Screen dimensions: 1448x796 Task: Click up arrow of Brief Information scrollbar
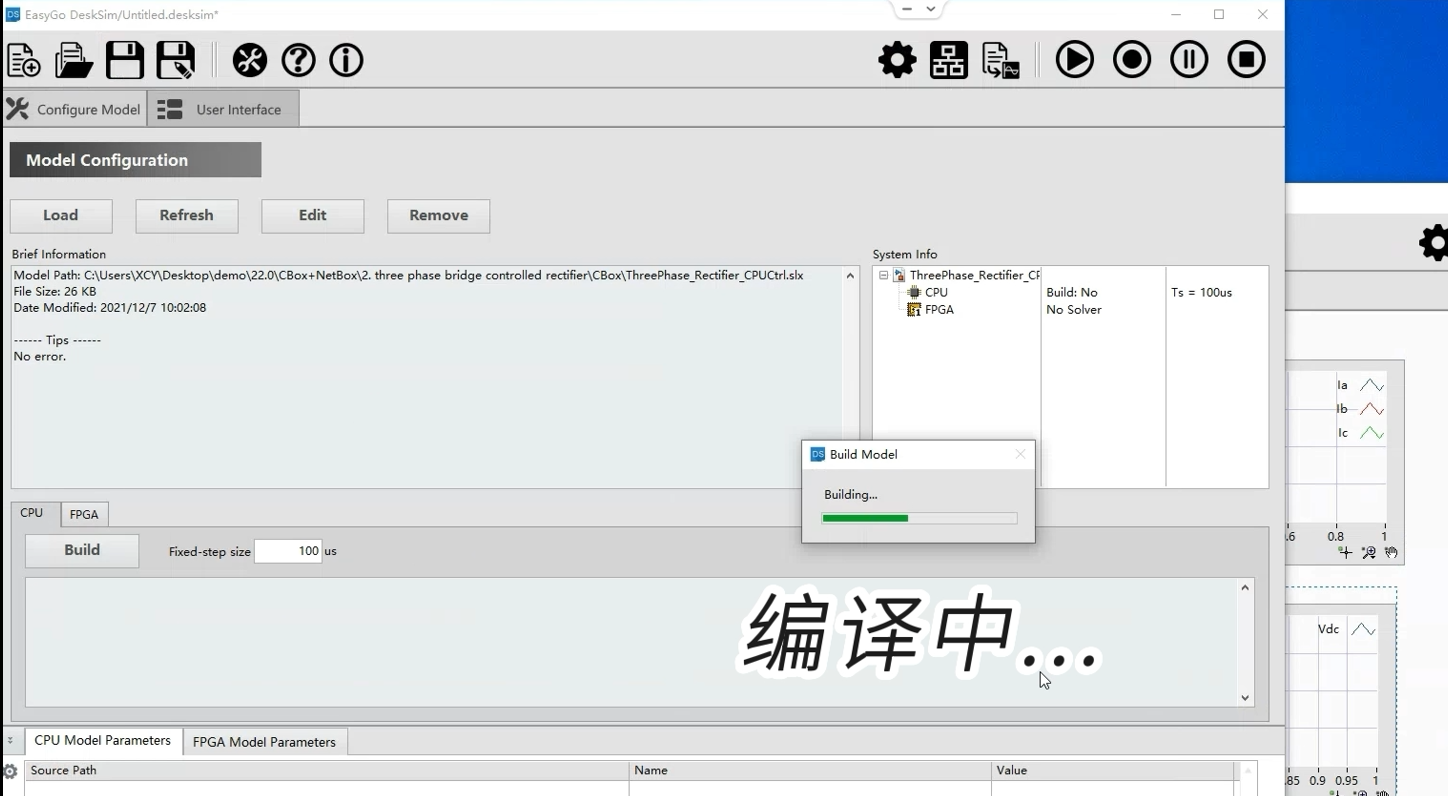(850, 276)
